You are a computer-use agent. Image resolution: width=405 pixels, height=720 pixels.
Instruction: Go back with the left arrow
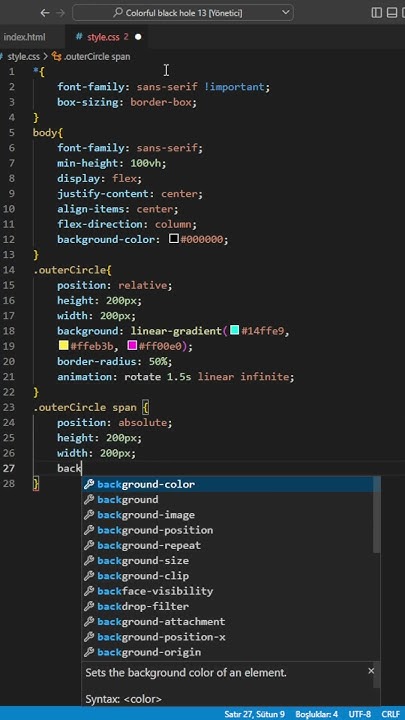(x=45, y=13)
